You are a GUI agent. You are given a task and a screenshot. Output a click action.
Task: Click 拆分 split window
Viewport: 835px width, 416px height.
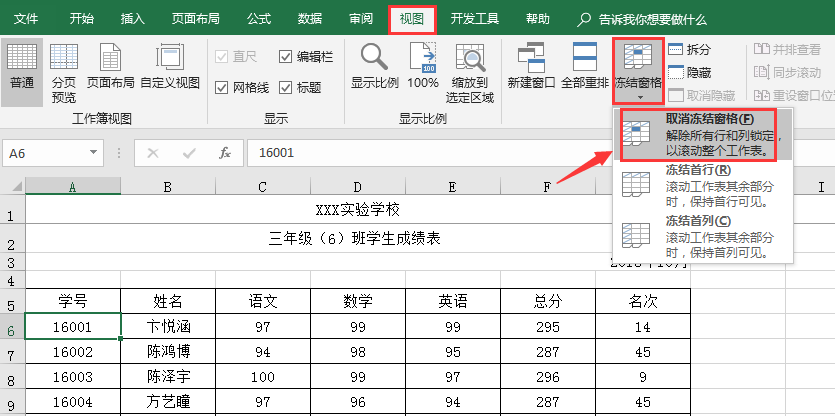pos(690,50)
